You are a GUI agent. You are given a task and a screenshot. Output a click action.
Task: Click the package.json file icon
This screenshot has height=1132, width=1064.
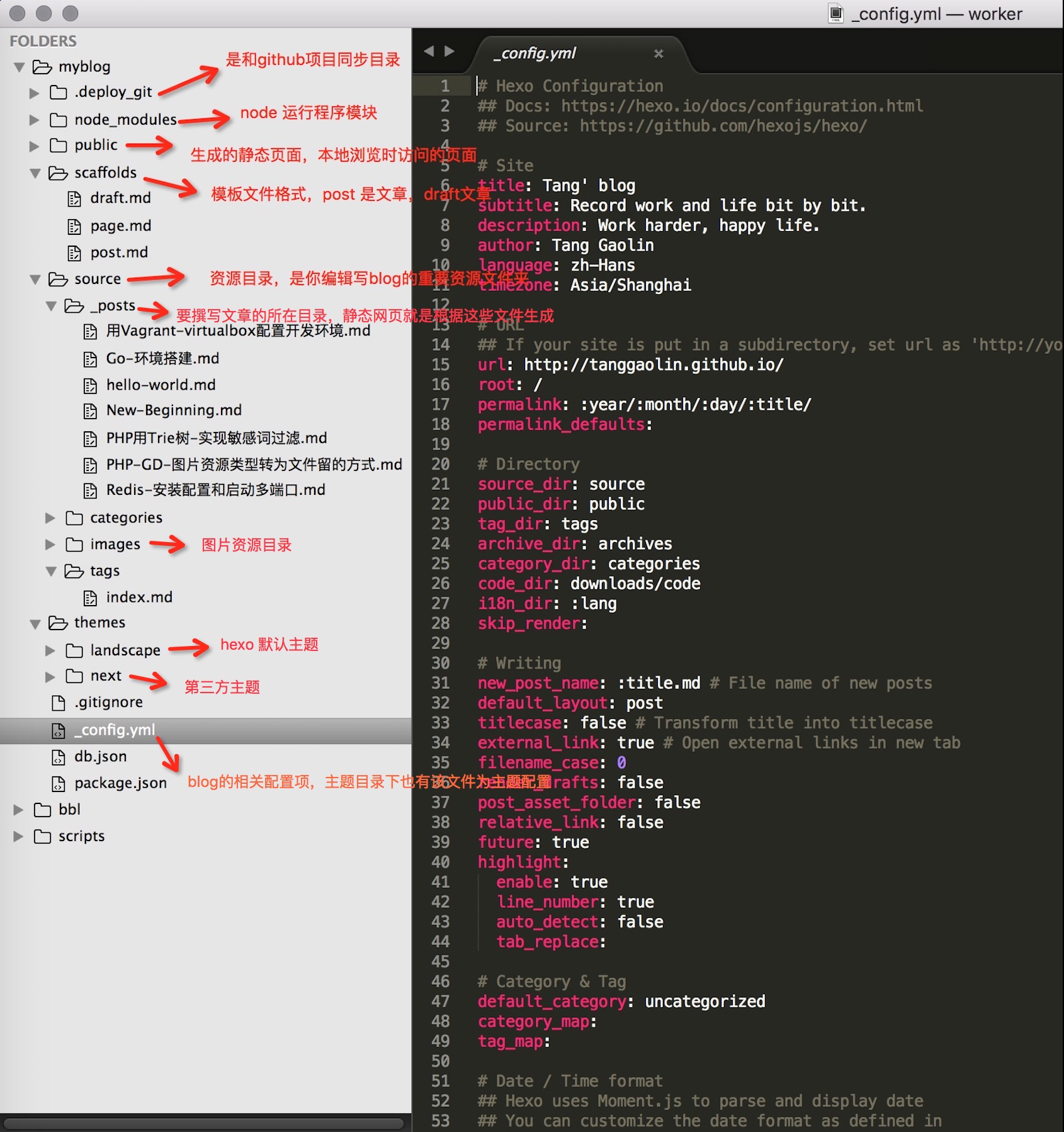click(x=58, y=784)
